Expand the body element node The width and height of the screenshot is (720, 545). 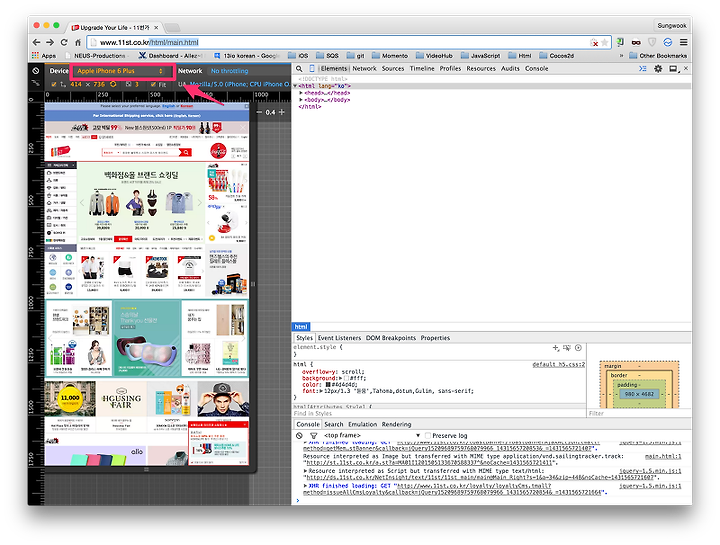(x=301, y=100)
